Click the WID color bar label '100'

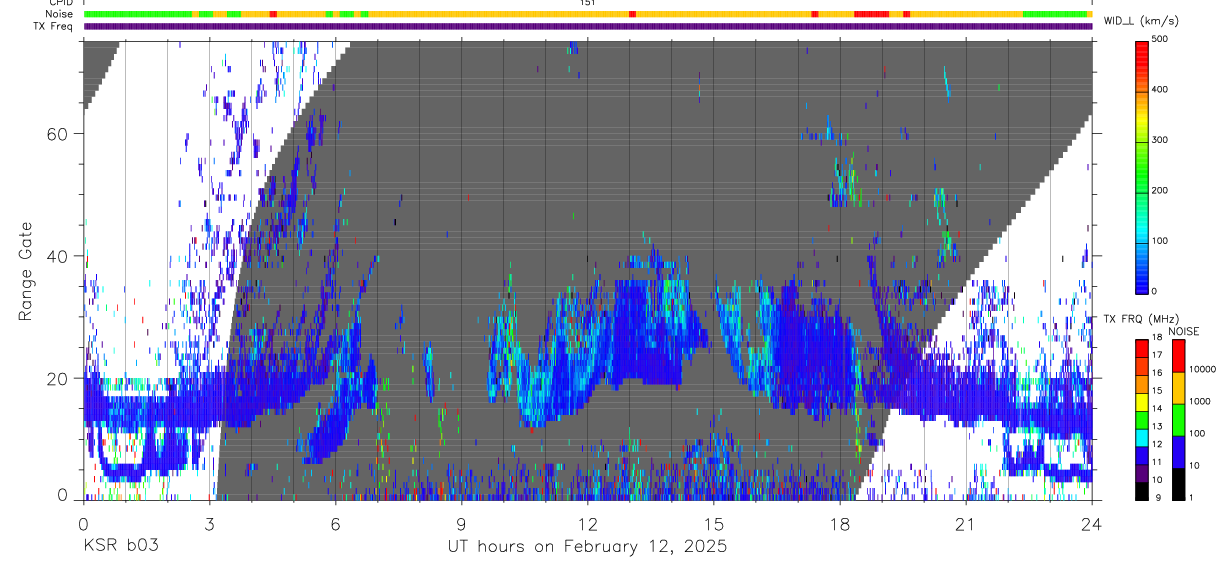[x=1158, y=241]
